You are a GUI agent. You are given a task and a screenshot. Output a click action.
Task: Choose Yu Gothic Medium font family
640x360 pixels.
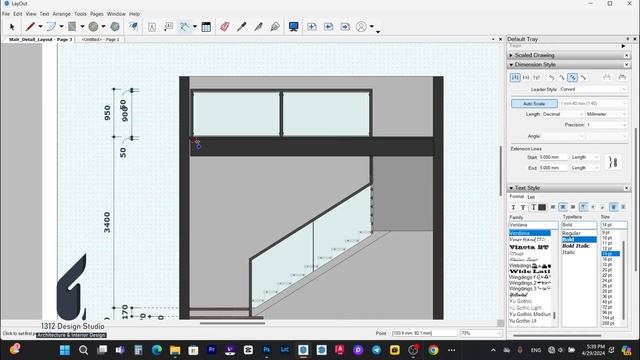[530, 314]
